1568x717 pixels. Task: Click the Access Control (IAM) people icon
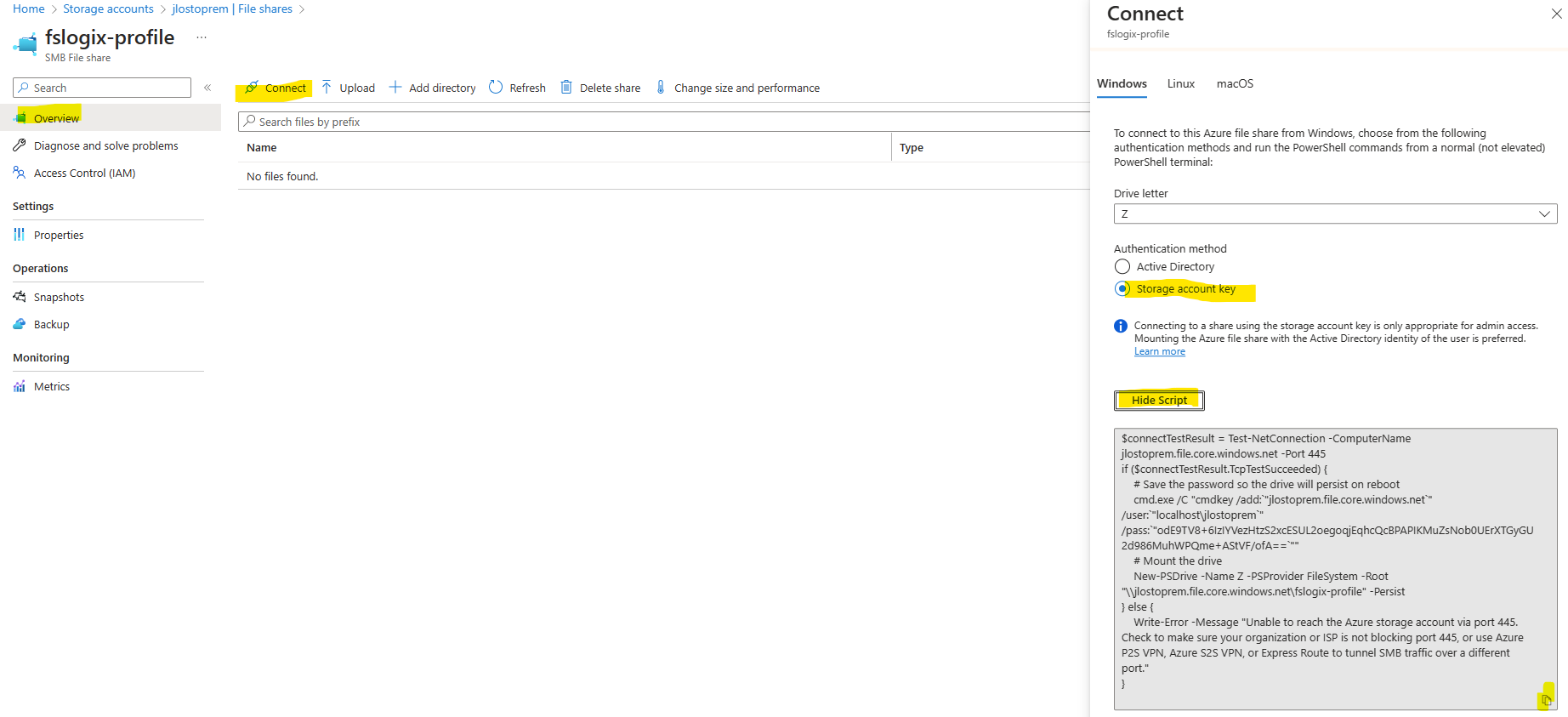20,173
